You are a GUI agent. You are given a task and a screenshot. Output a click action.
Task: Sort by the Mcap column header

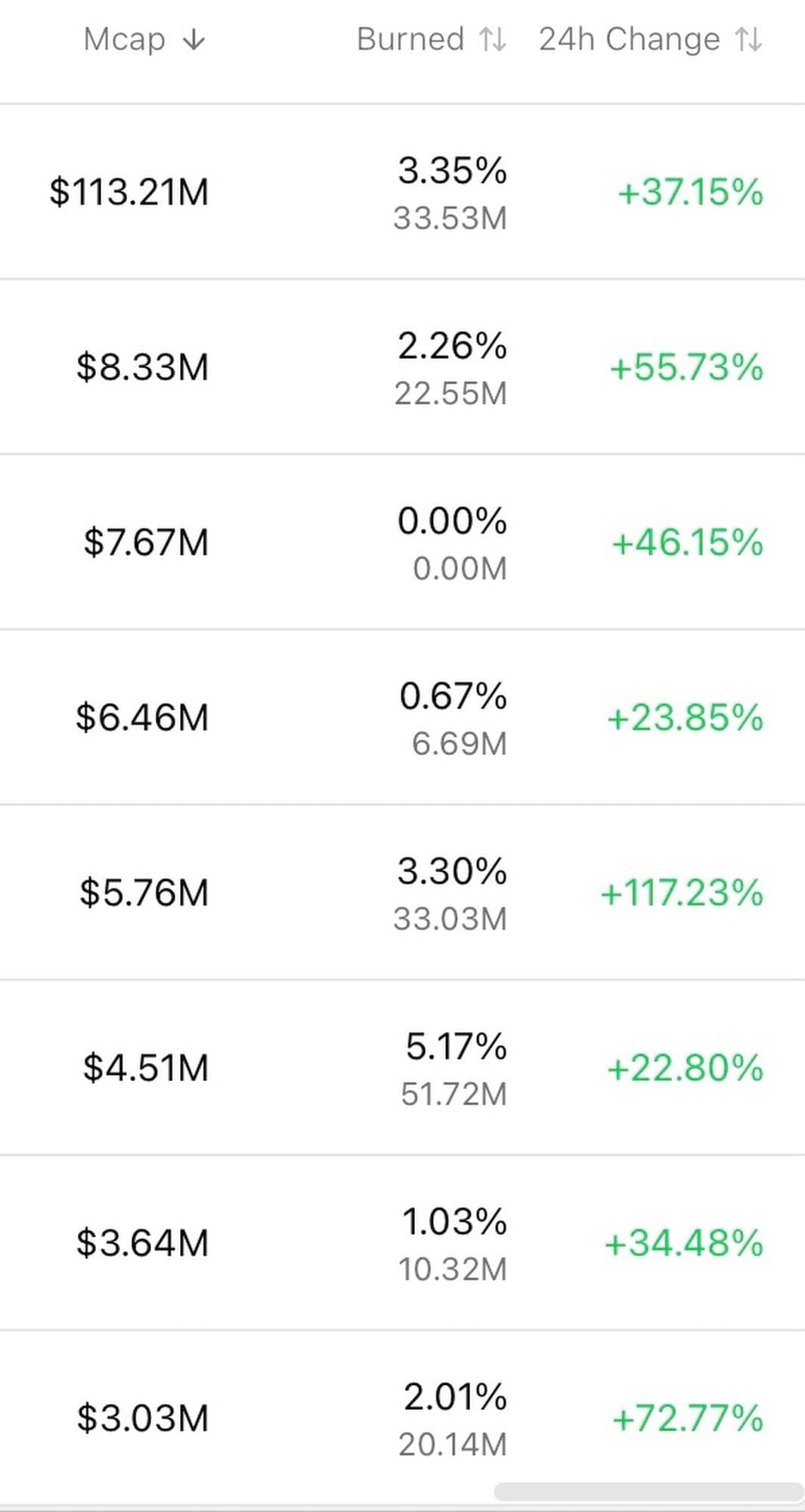point(125,39)
